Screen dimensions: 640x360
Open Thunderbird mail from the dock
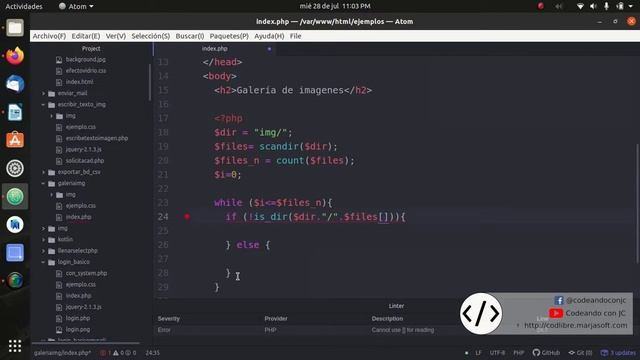click(x=15, y=84)
